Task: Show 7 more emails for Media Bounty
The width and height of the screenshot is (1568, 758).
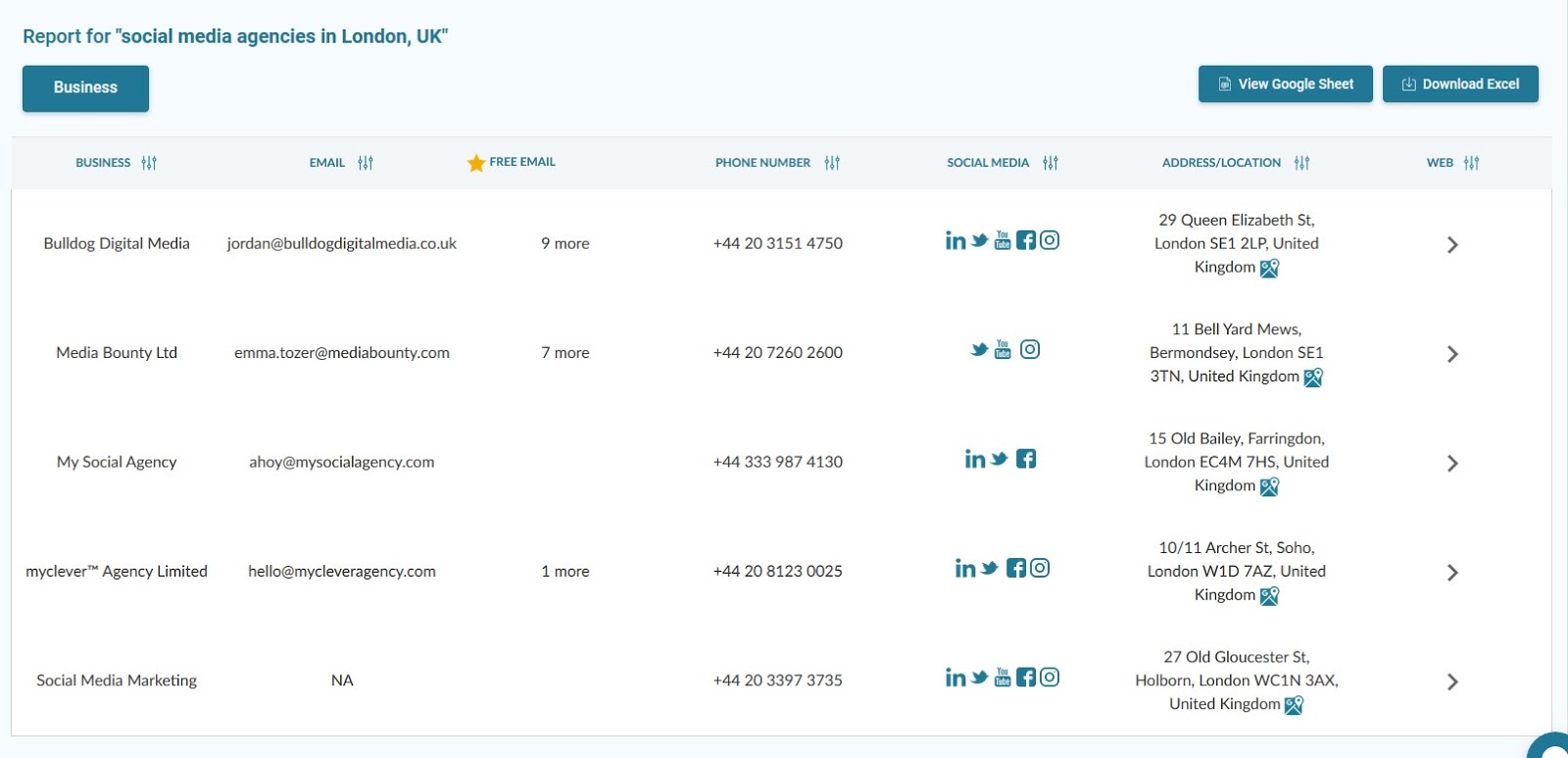Action: point(565,352)
